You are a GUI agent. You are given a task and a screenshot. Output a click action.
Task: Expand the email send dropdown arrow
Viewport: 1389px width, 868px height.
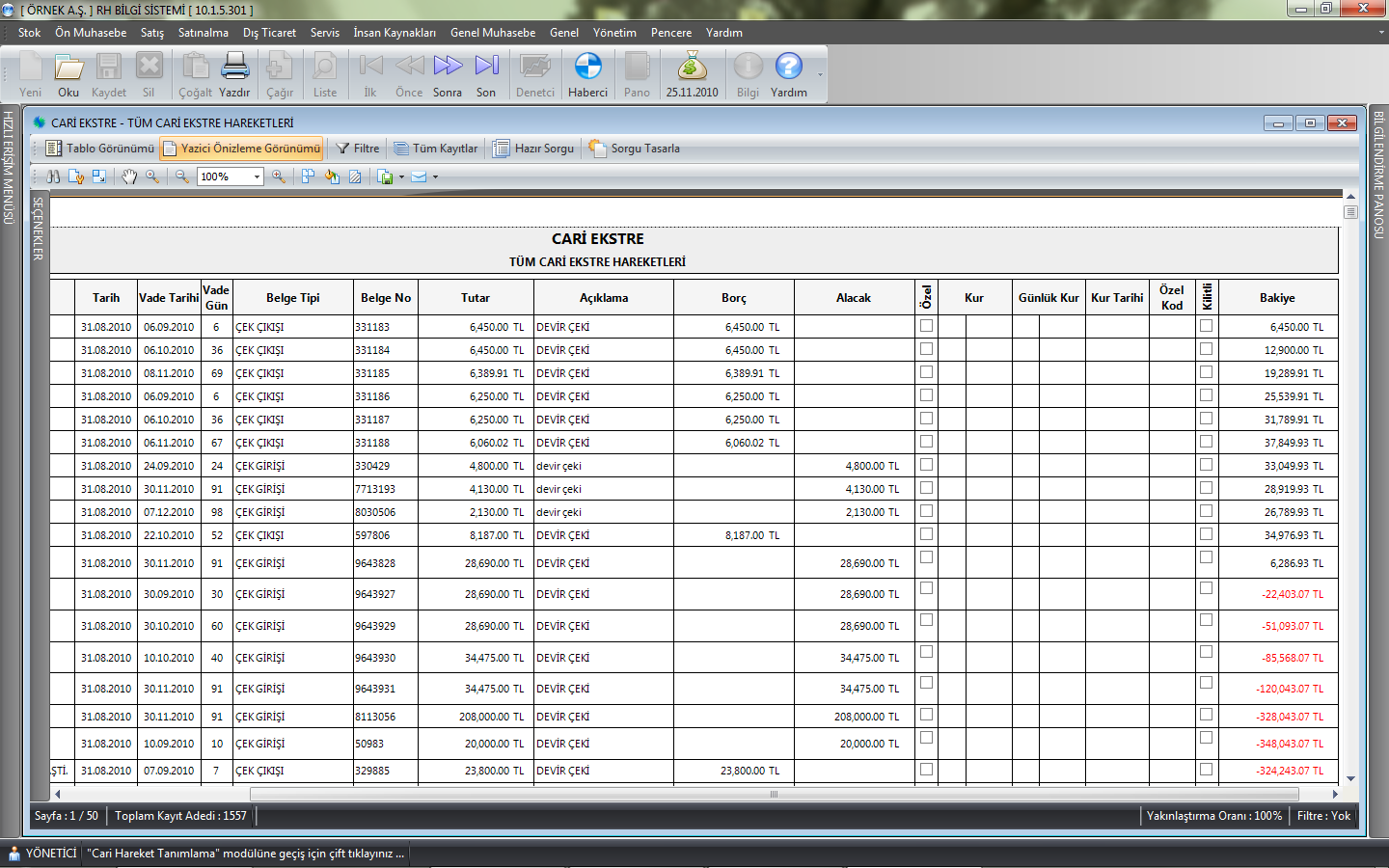[x=435, y=177]
